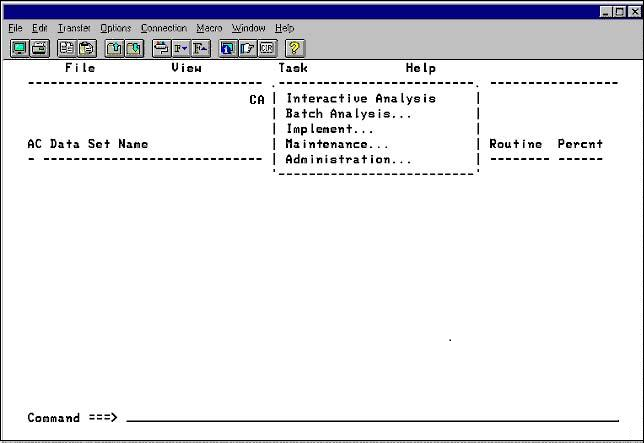Screen dimensions: 644x443
Task: Select Task in the terminal action bar
Action: (293, 68)
